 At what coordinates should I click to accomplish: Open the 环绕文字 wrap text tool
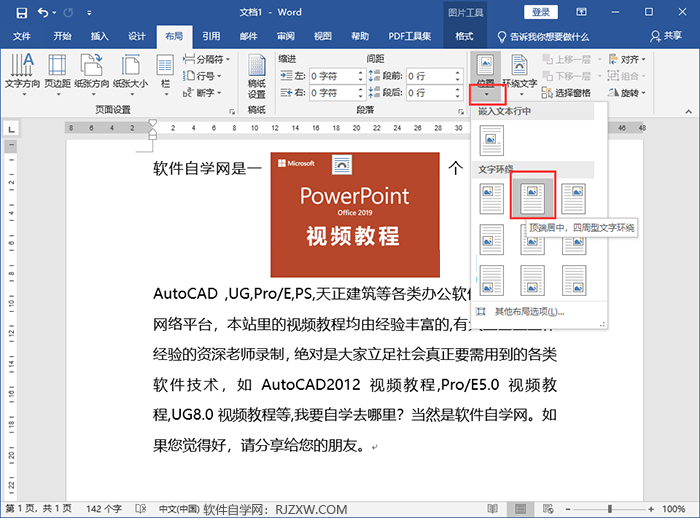point(520,75)
